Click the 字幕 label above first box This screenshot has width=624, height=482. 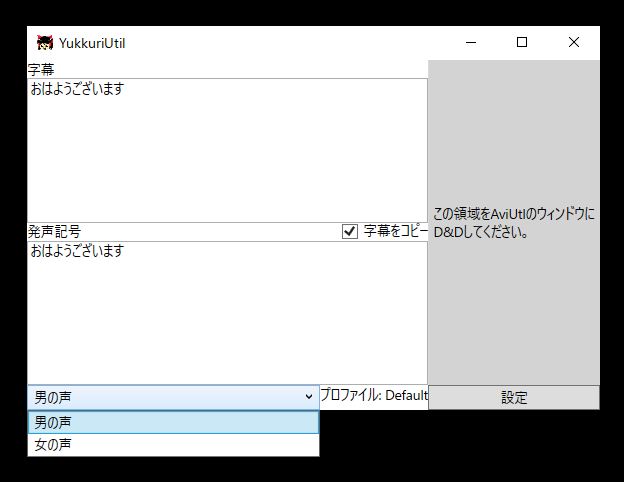41,70
